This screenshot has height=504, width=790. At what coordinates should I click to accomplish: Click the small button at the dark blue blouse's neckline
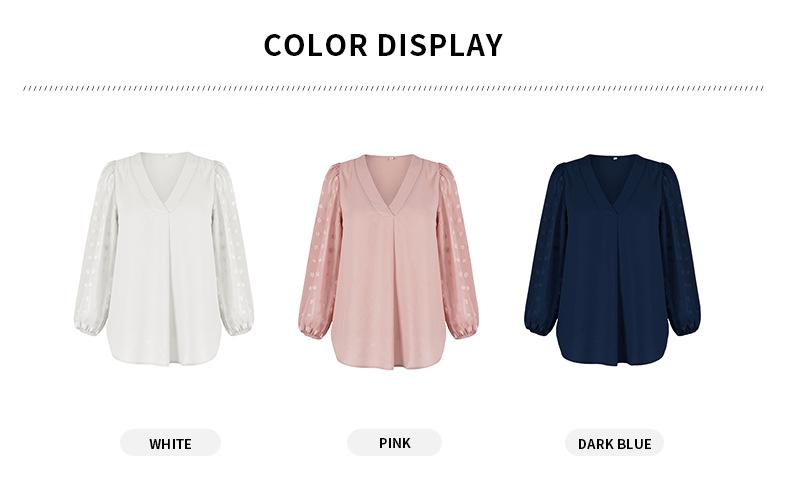pos(615,158)
